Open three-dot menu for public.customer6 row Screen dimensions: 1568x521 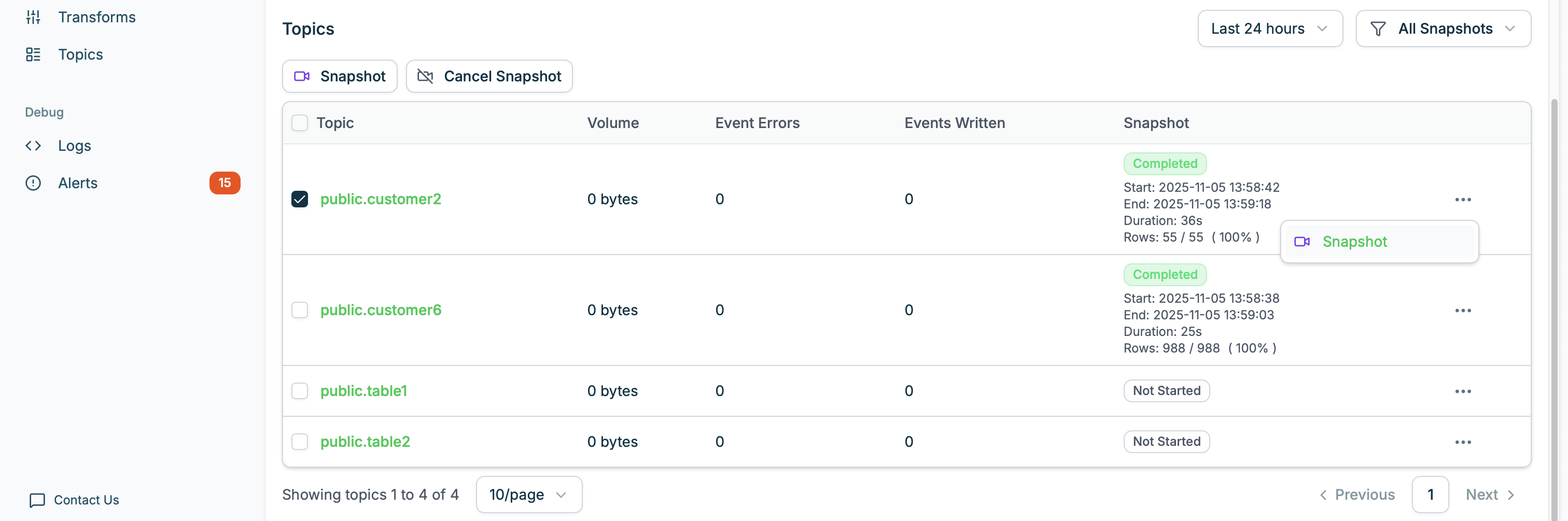[1463, 311]
